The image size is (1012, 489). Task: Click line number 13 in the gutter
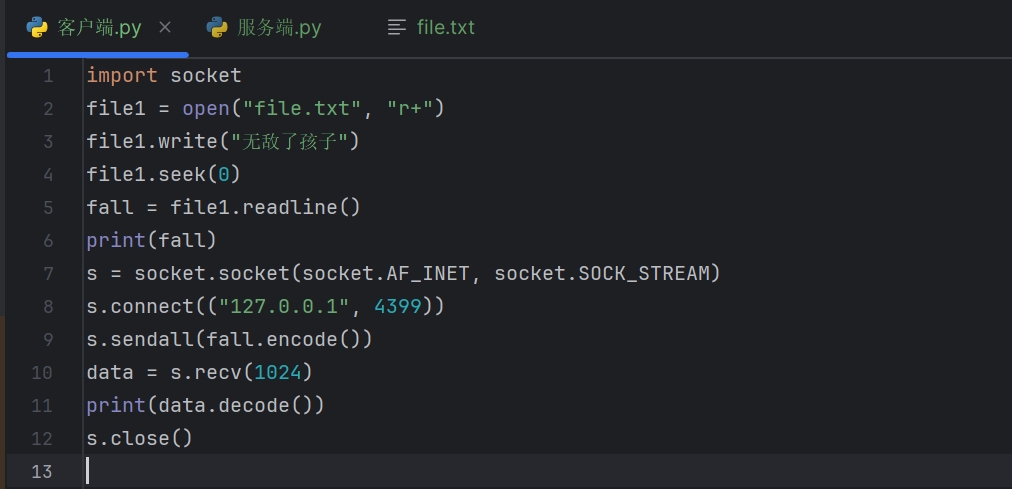(43, 471)
